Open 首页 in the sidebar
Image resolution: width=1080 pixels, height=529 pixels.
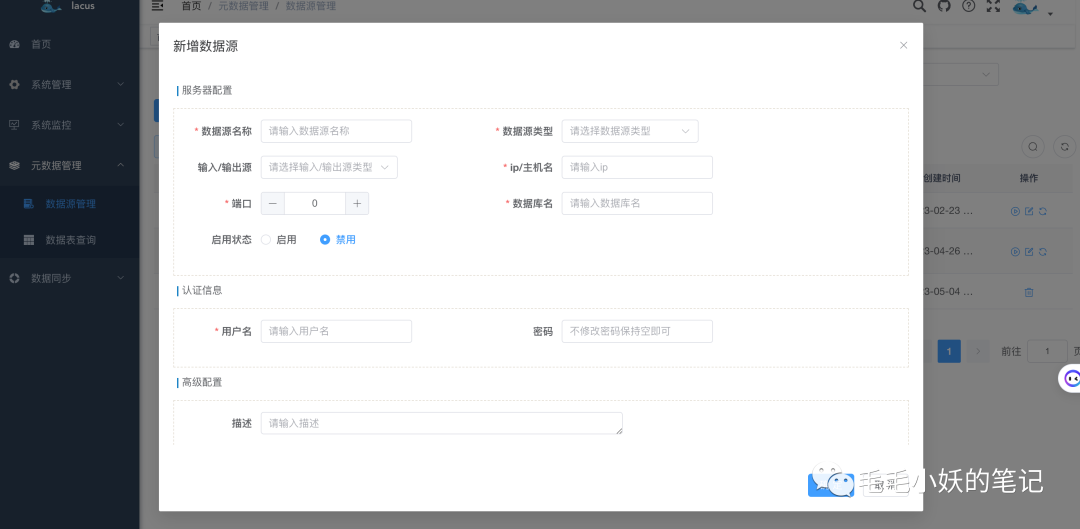[70, 44]
